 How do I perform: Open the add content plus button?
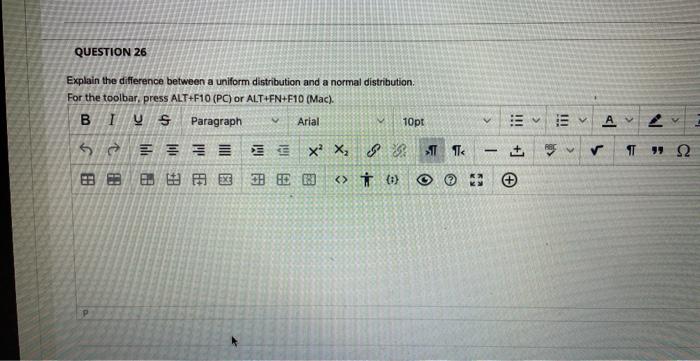509,180
